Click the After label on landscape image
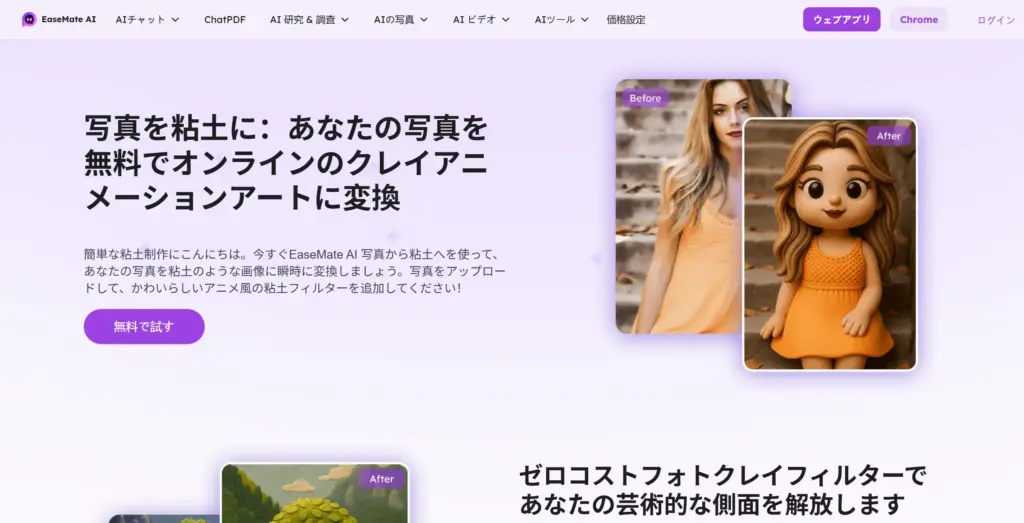This screenshot has width=1024, height=523. click(x=381, y=479)
